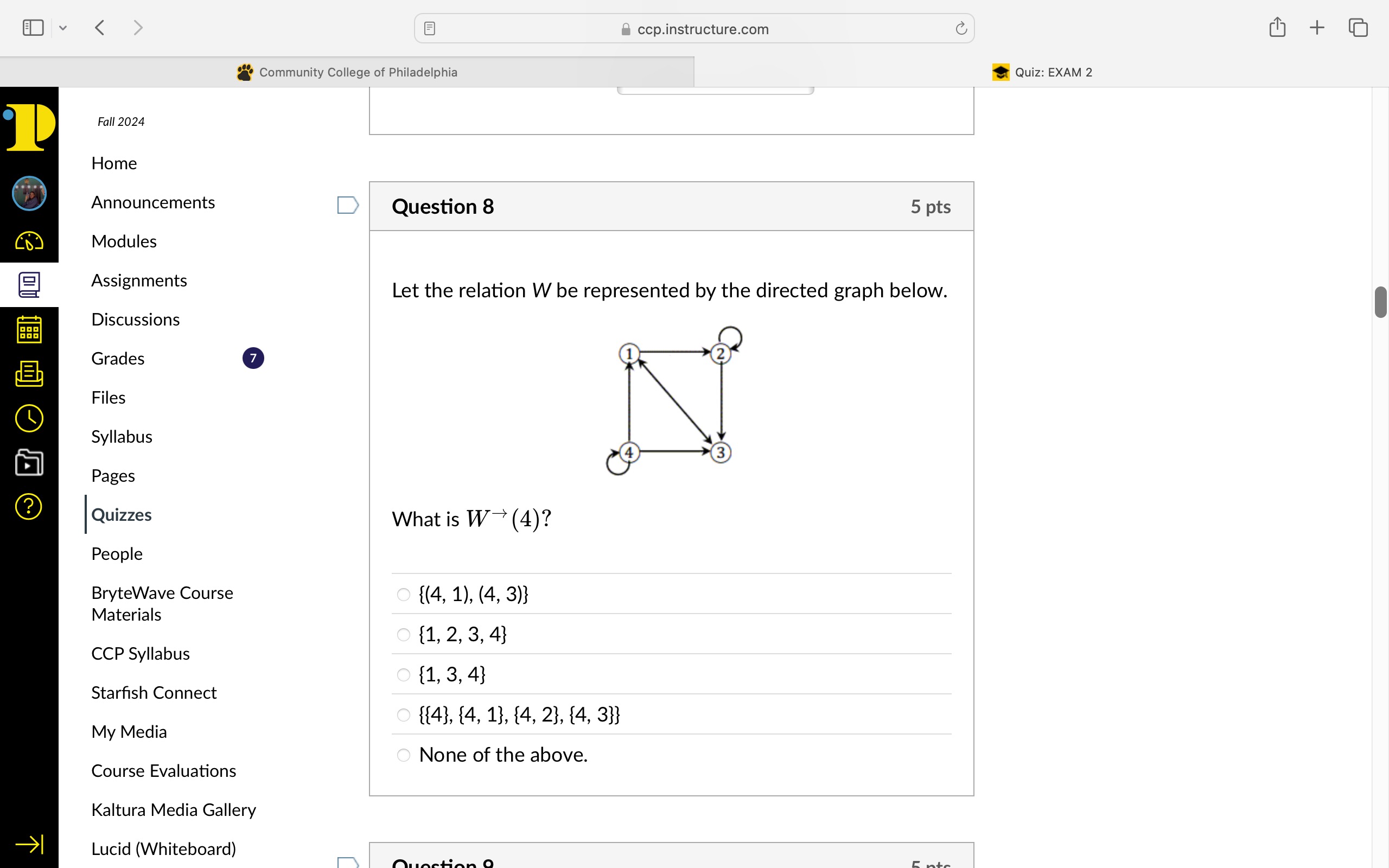This screenshot has height=868, width=1389.
Task: Click the Pages icon in sidebar
Action: 112,475
